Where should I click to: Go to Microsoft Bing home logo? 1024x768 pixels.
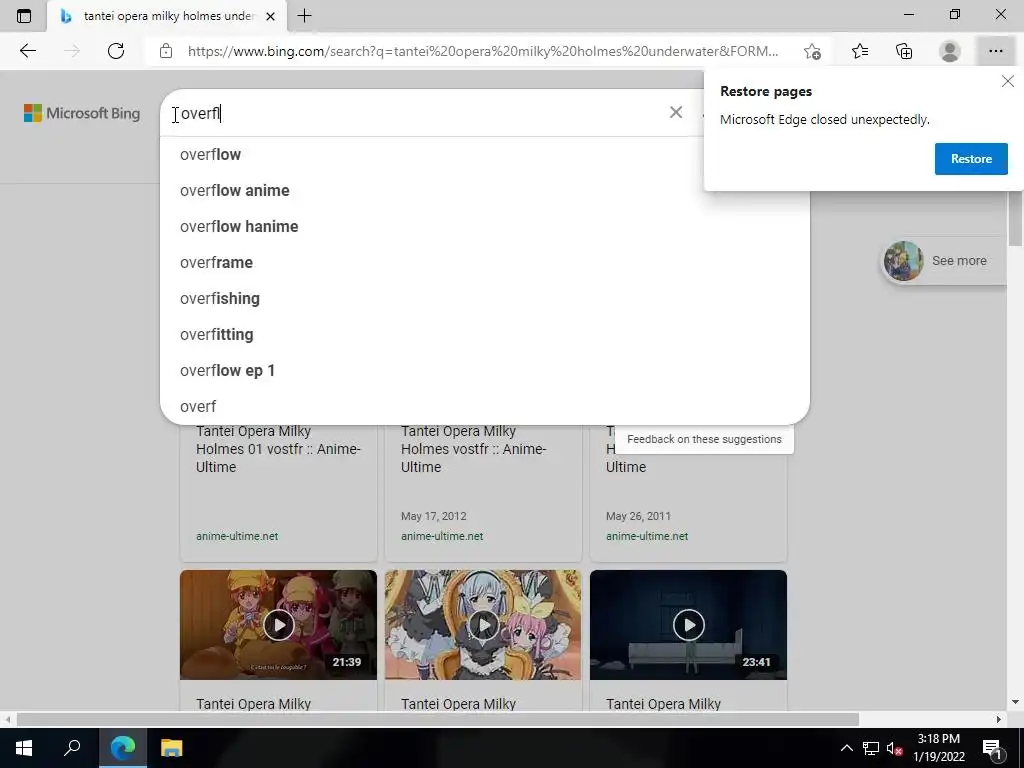82,113
